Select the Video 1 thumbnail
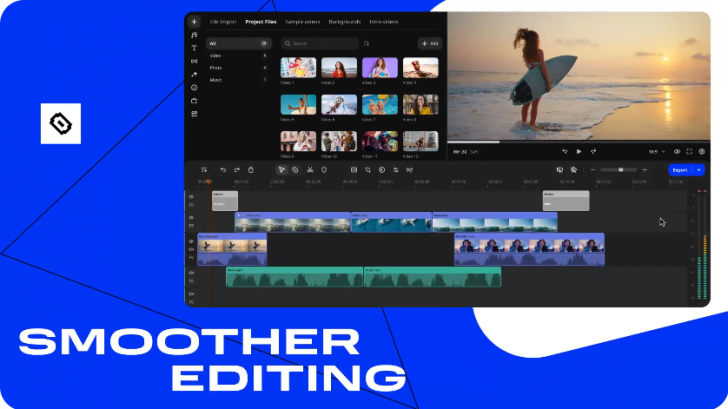This screenshot has width=728, height=409. (298, 68)
